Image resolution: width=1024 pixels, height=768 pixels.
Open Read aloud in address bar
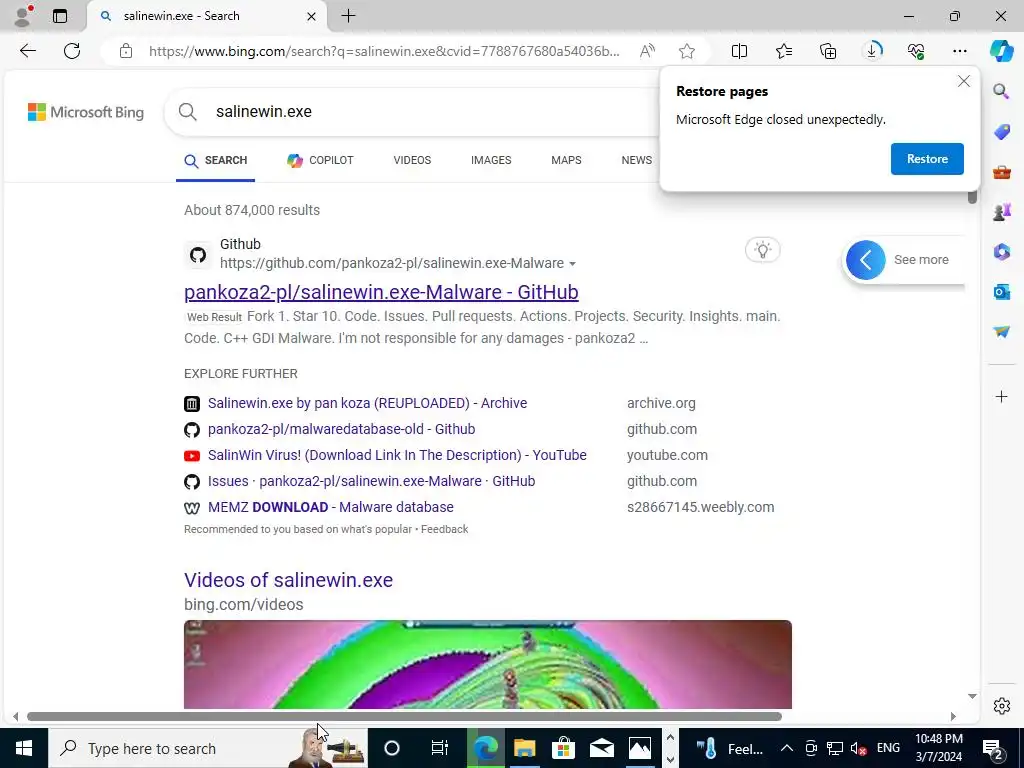647,51
